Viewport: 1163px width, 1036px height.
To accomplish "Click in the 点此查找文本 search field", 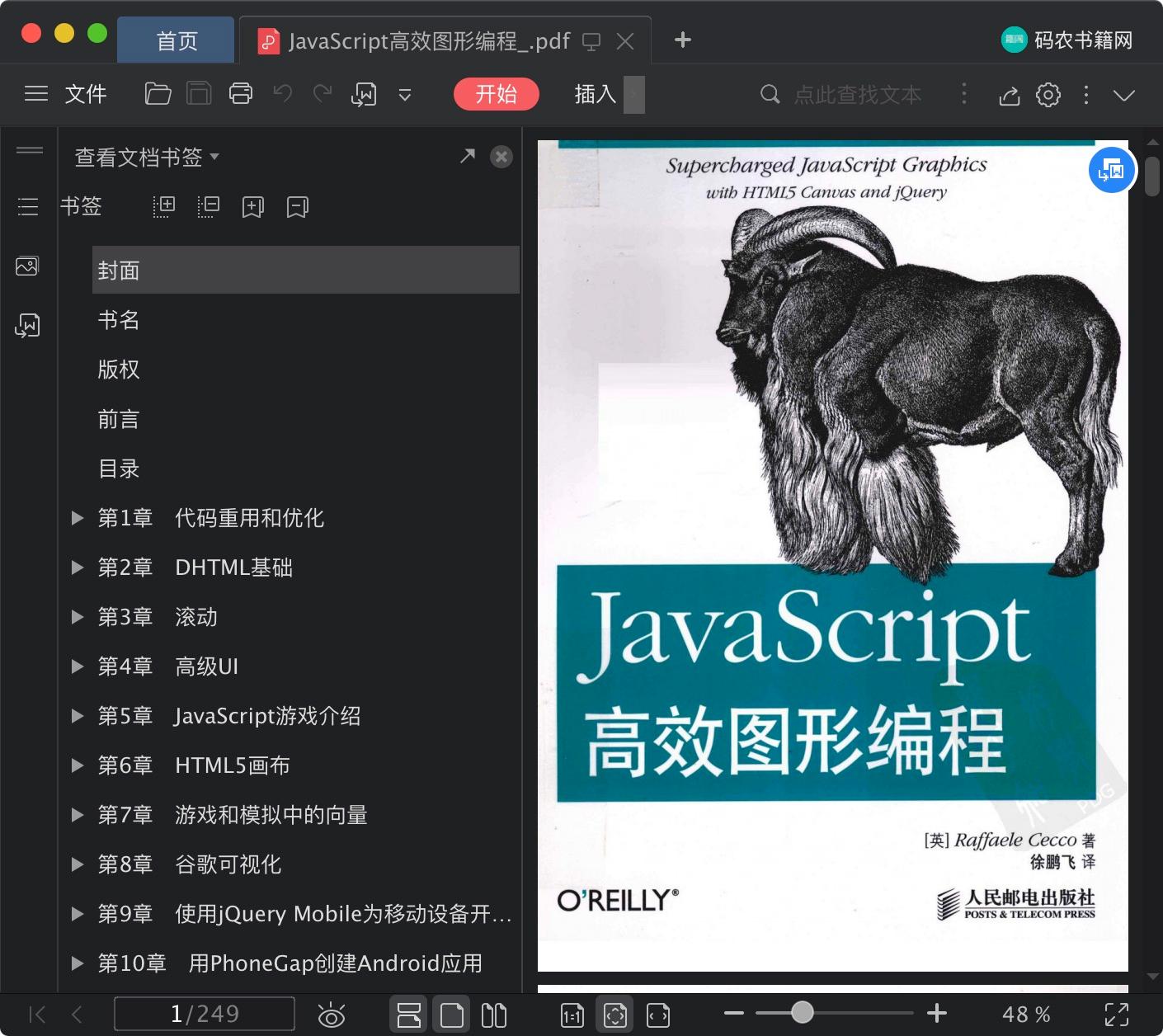I will tap(858, 94).
